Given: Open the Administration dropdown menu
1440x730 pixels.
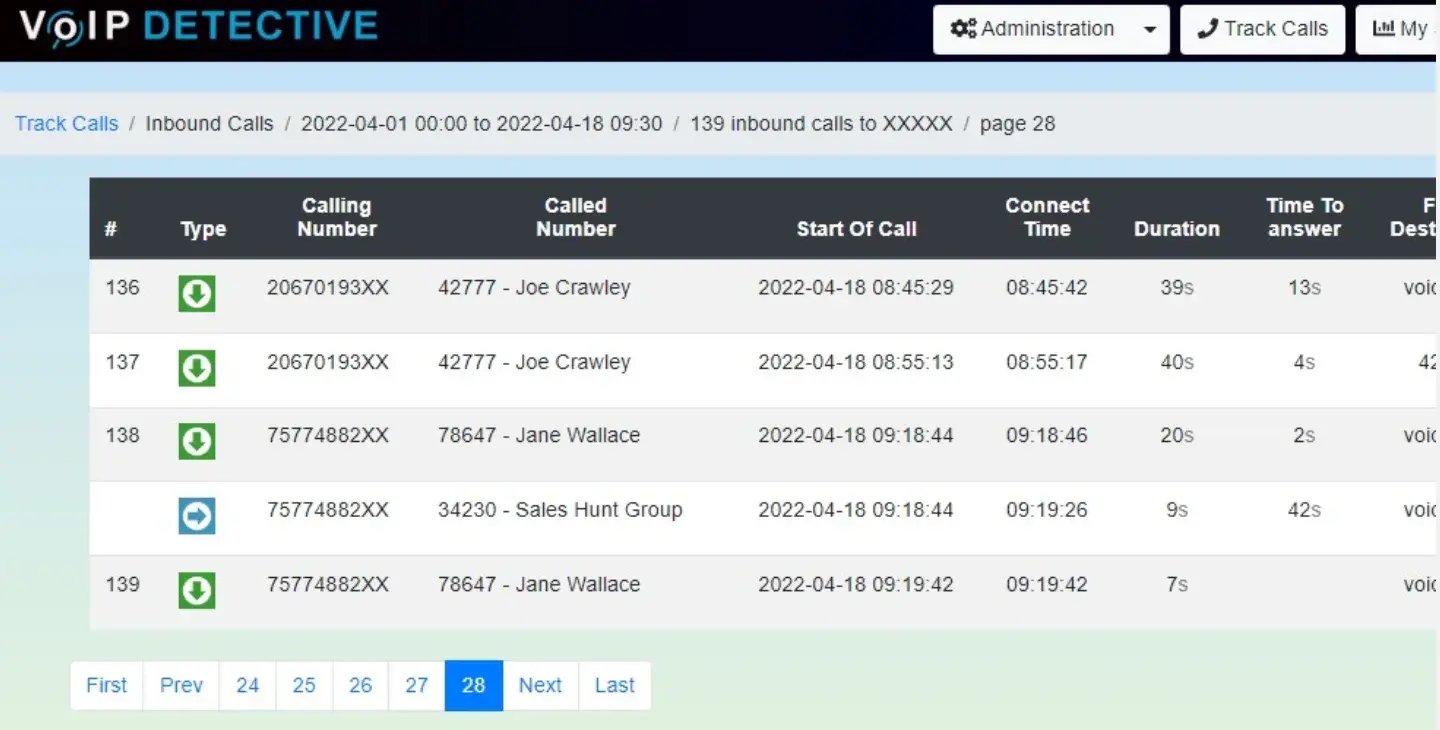Looking at the screenshot, I should [x=1033, y=29].
